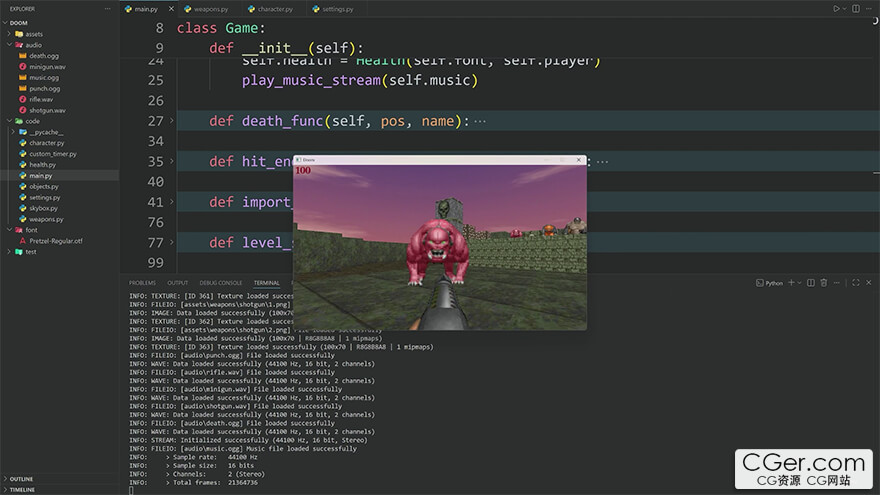Select the TERMINAL panel tab

[267, 283]
